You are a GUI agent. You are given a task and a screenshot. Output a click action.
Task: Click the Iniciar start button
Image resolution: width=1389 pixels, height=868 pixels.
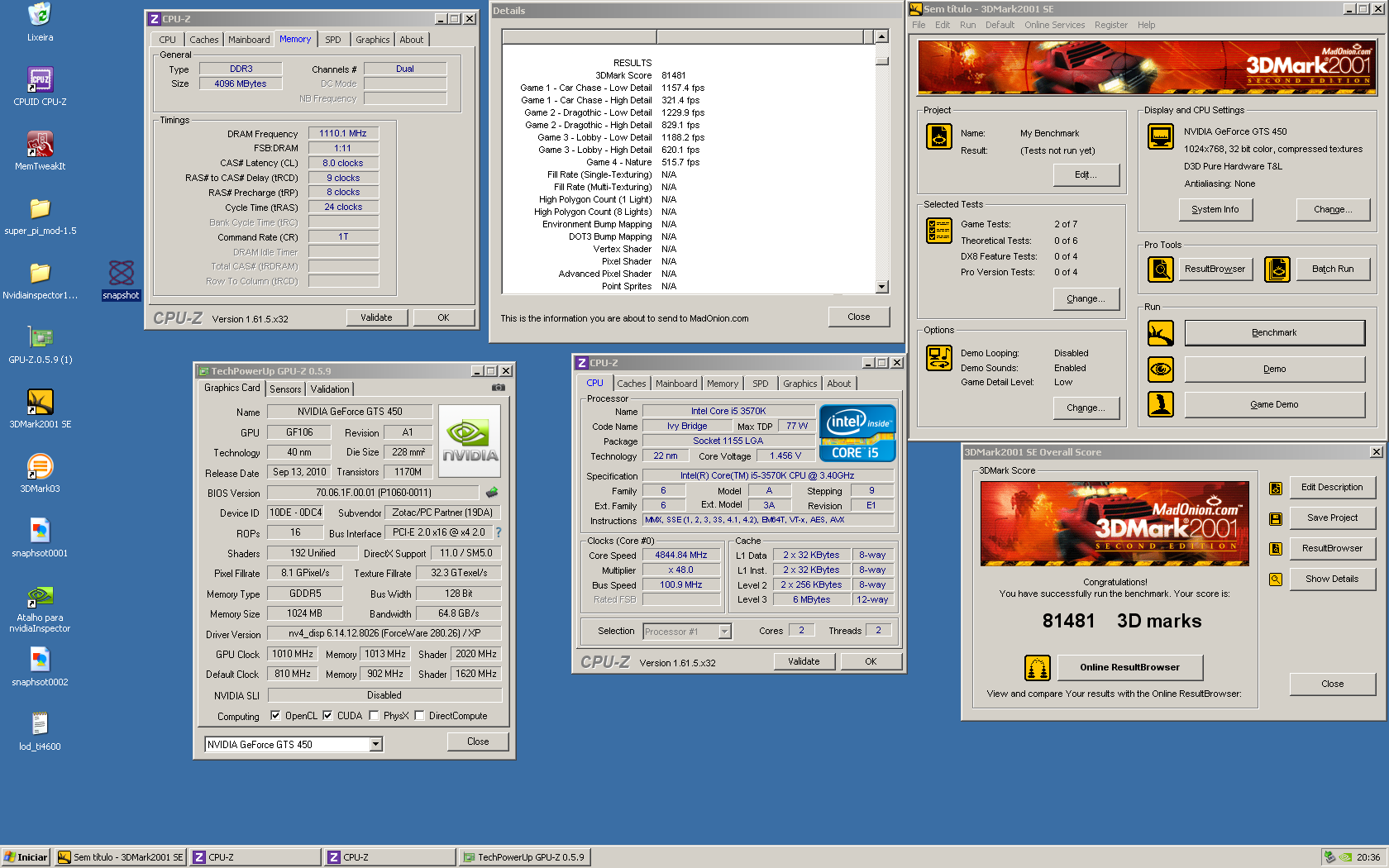point(26,857)
